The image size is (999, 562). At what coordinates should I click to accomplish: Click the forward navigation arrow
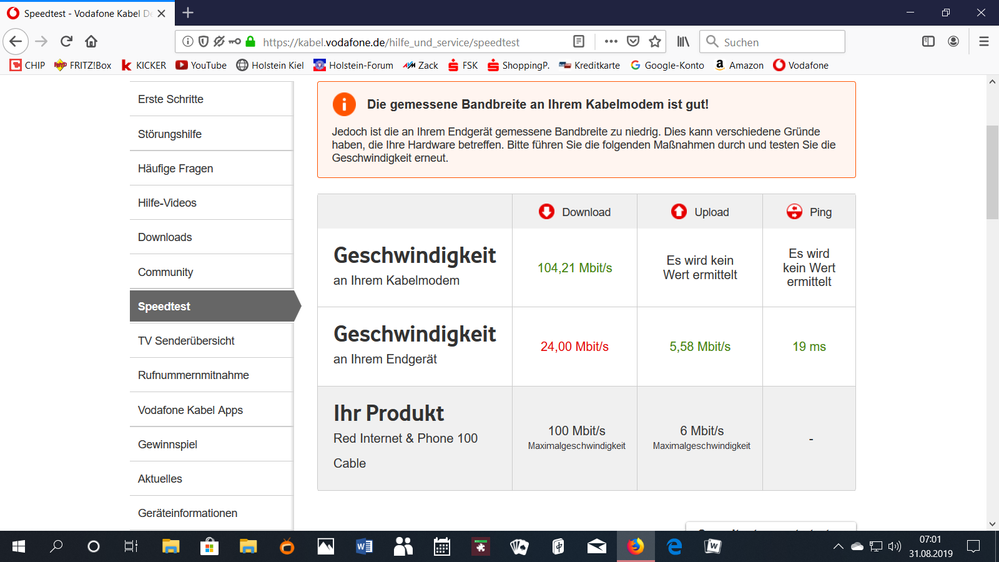point(41,42)
